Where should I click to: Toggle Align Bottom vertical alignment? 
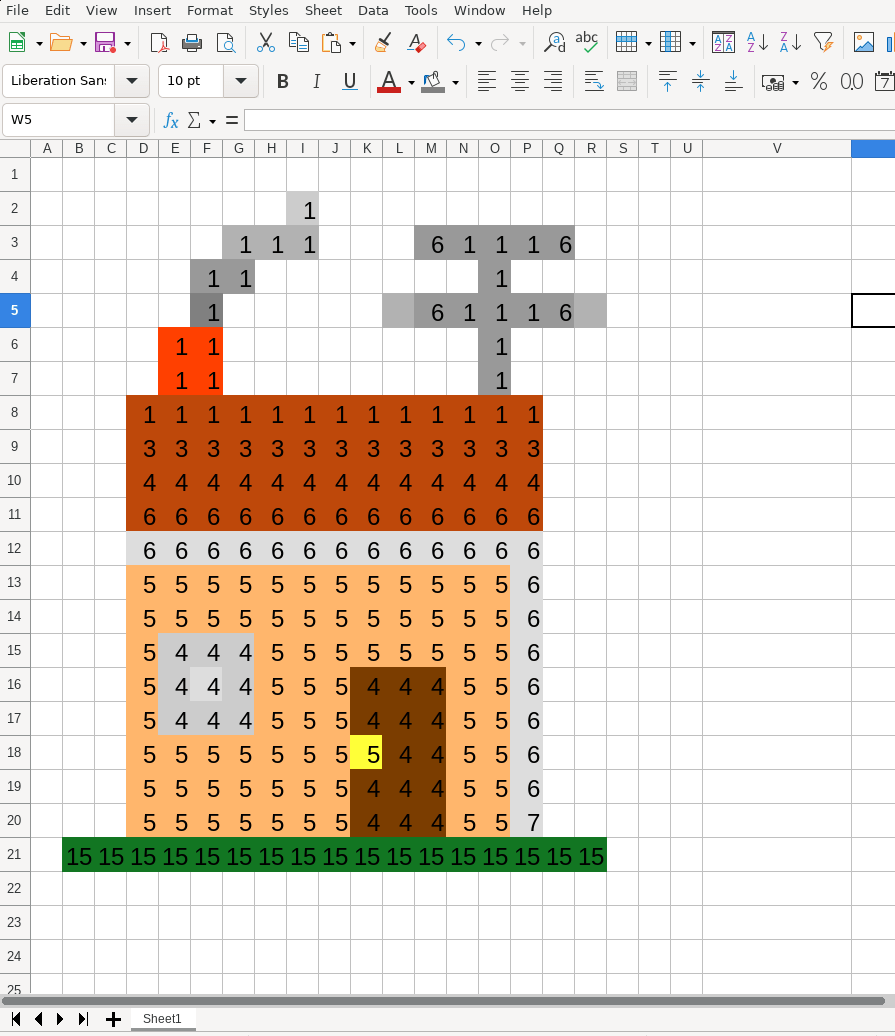[733, 81]
